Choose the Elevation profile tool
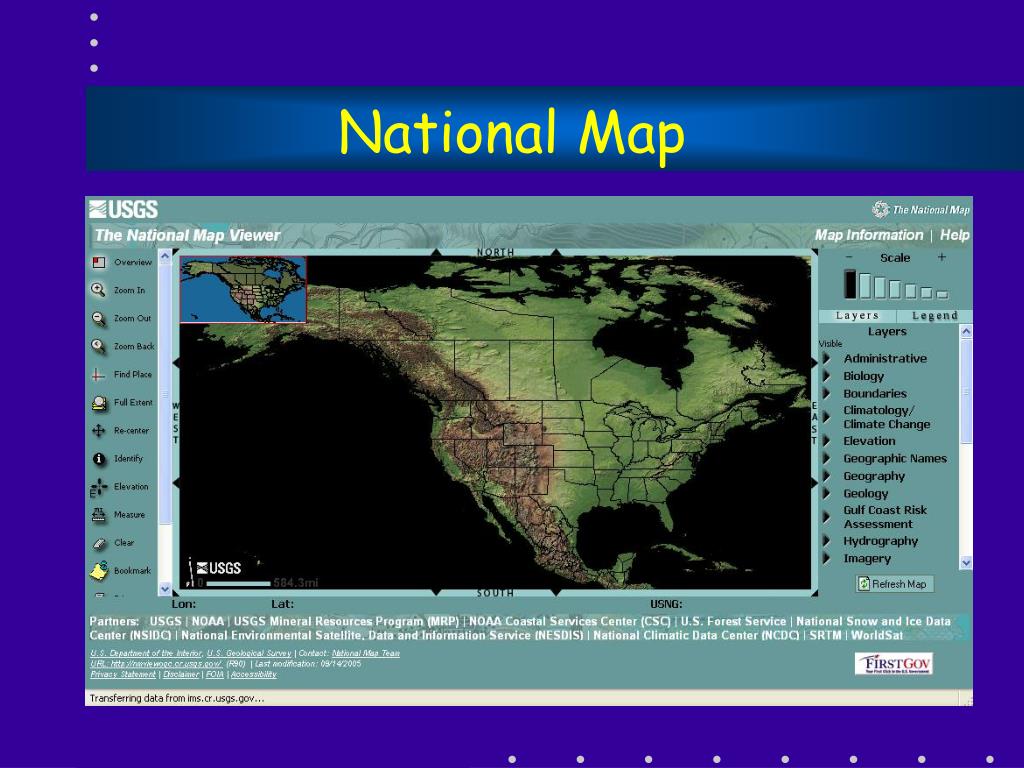Viewport: 1024px width, 768px height. click(x=99, y=487)
